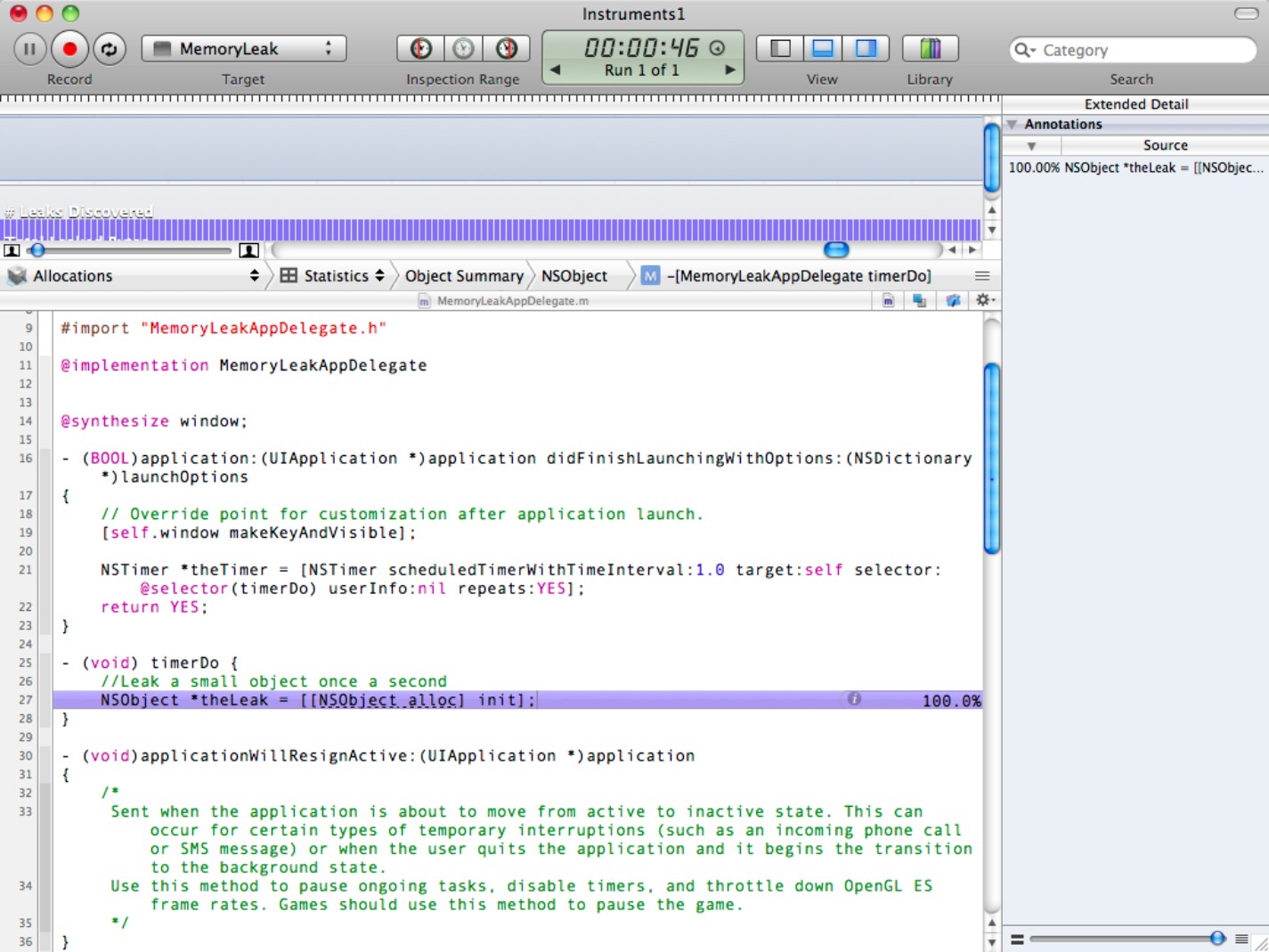
Task: Open the MemoryLeak target dropdown
Action: [x=243, y=49]
